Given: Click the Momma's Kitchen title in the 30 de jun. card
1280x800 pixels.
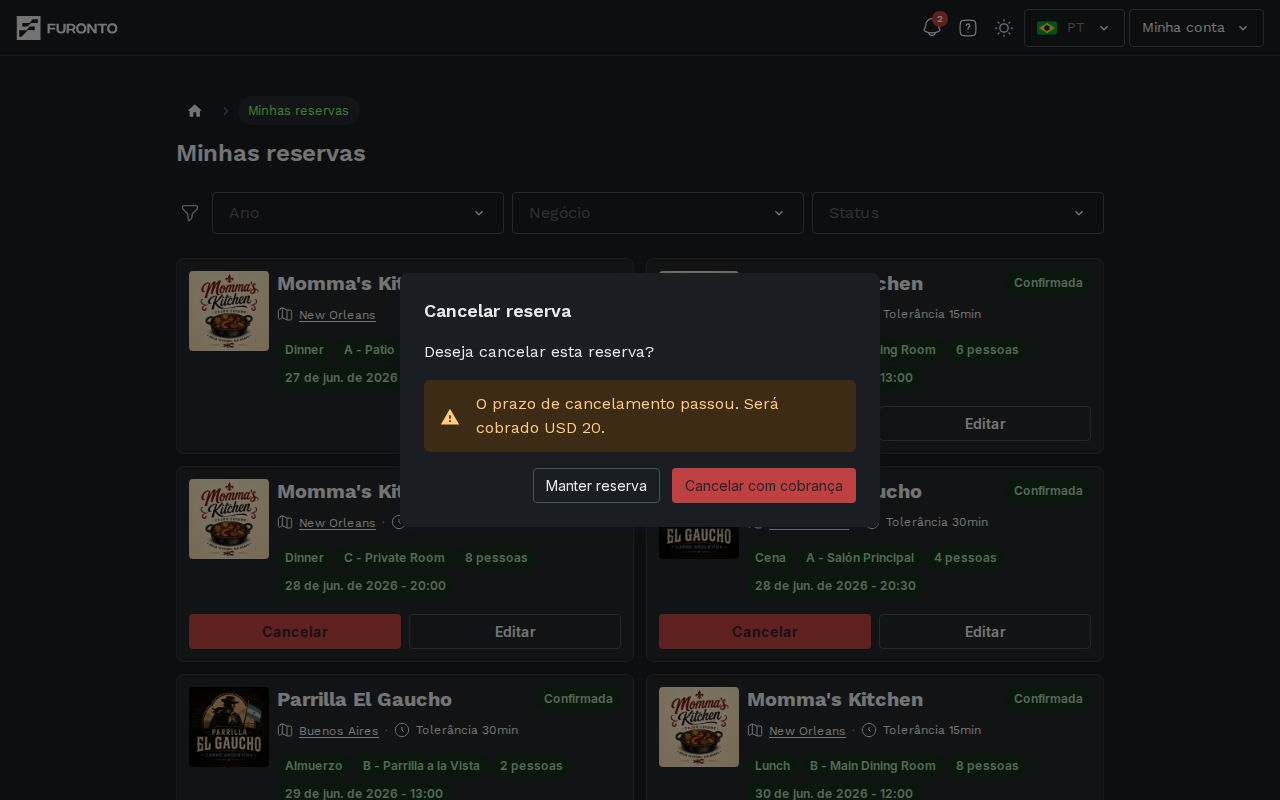Looking at the screenshot, I should 835,699.
